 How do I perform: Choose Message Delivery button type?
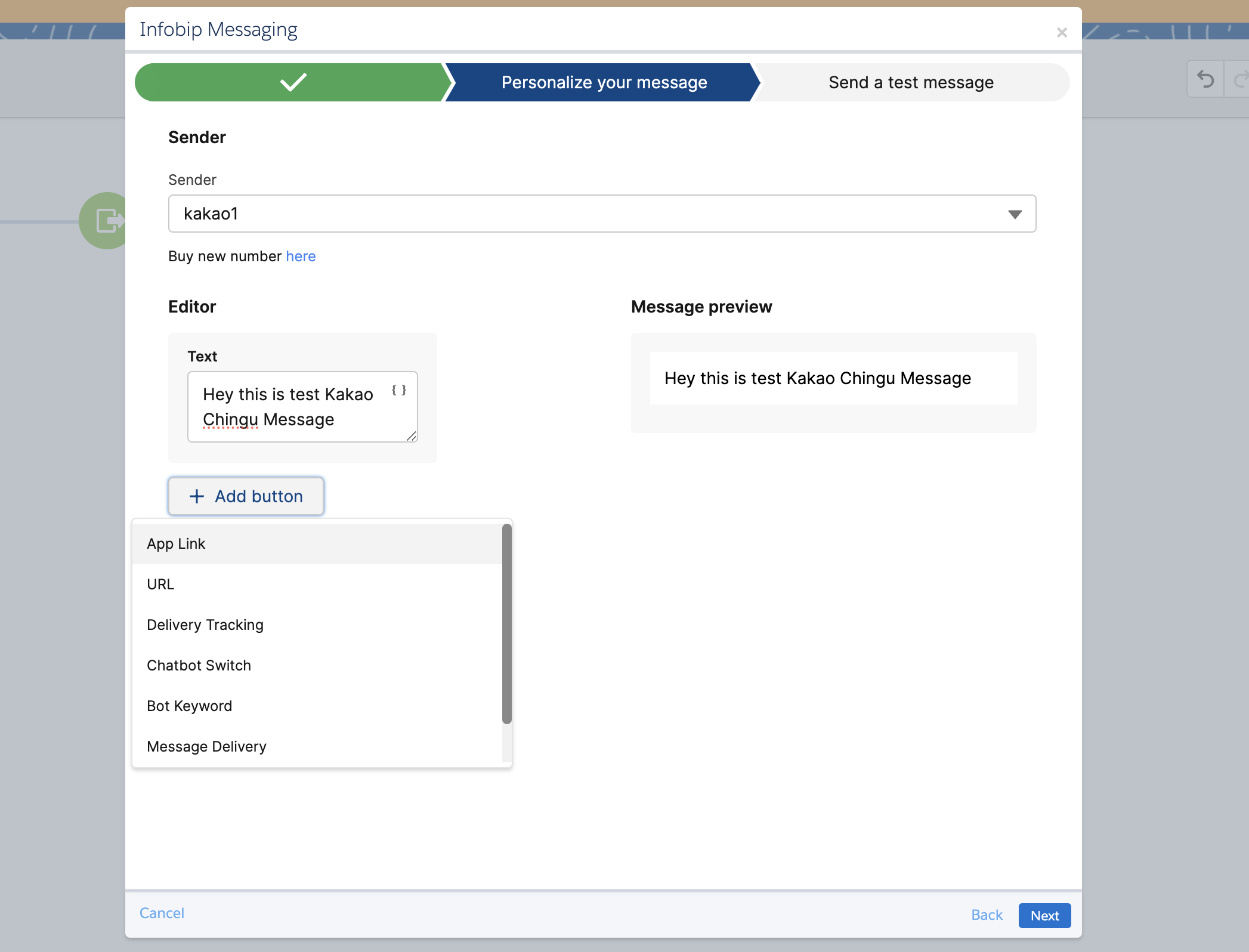[317, 747]
